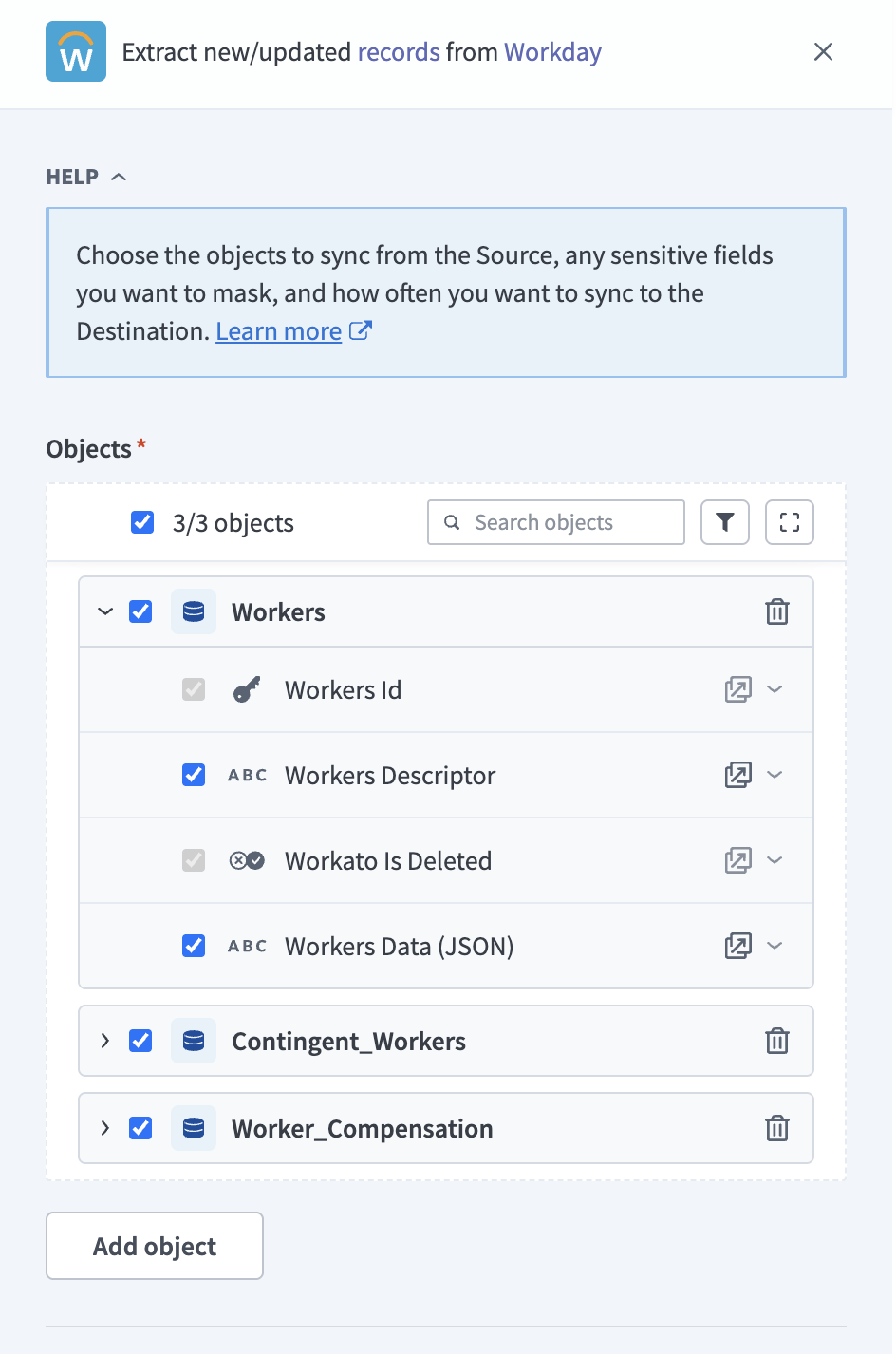Select the Workers Data (JSON) field name
This screenshot has height=1354, width=896.
[x=399, y=946]
